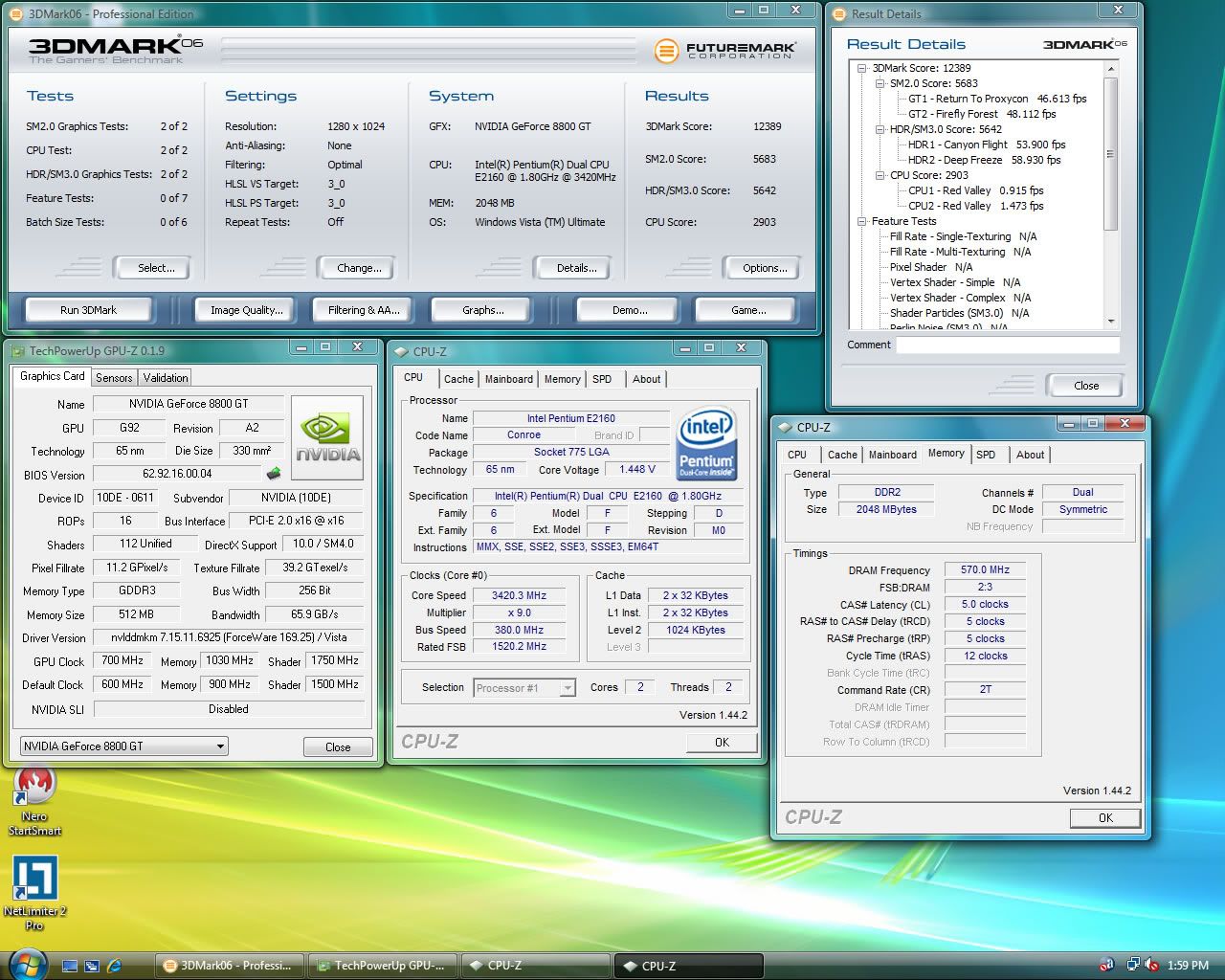This screenshot has width=1225, height=980.
Task: Switch to the Sensors tab in GPU-Z
Action: pyautogui.click(x=114, y=378)
